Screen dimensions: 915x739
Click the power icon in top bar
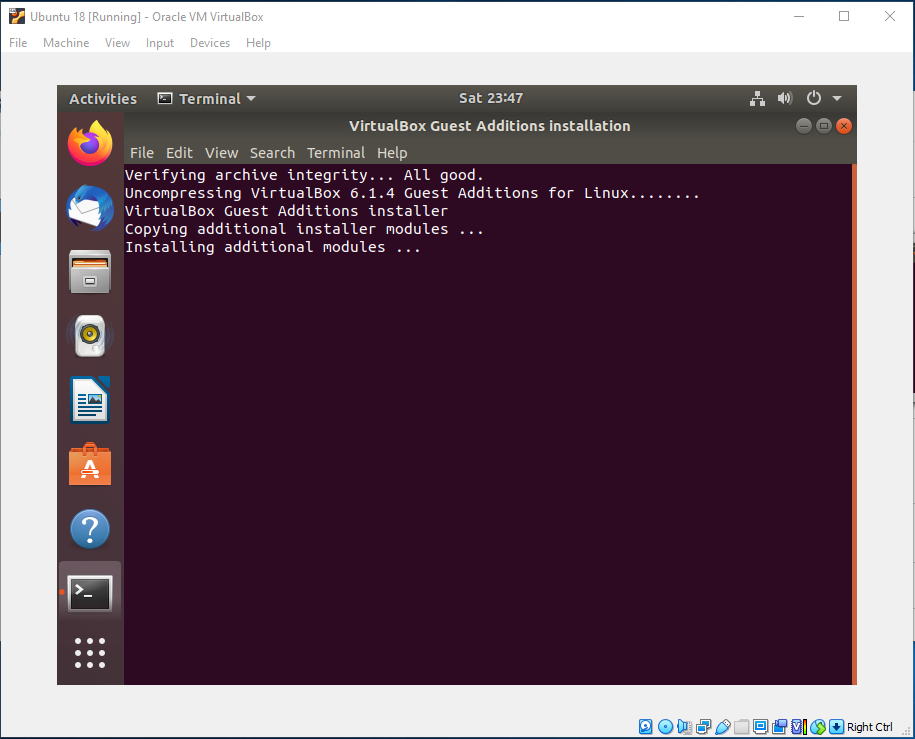813,98
